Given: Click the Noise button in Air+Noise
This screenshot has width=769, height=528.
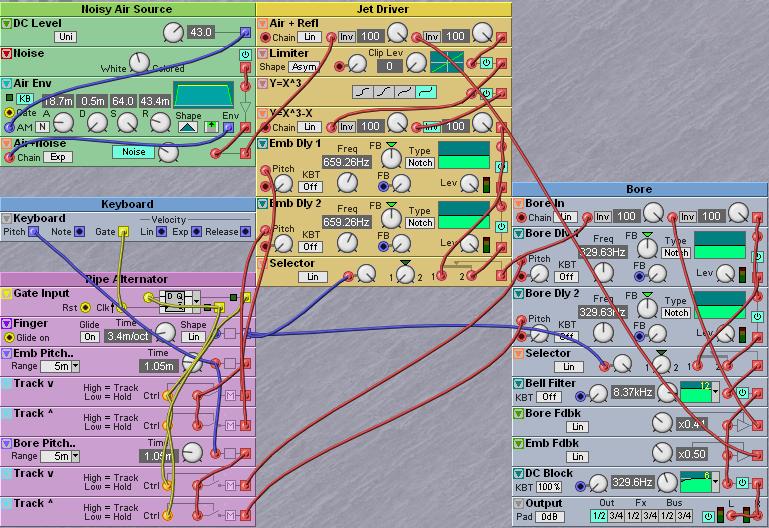Looking at the screenshot, I should click(133, 152).
